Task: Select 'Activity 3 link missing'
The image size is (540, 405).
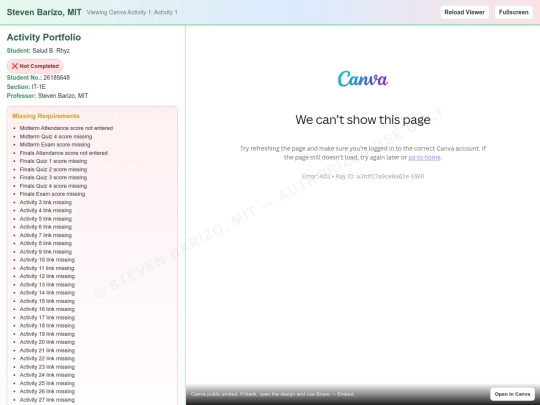Action: coord(46,202)
